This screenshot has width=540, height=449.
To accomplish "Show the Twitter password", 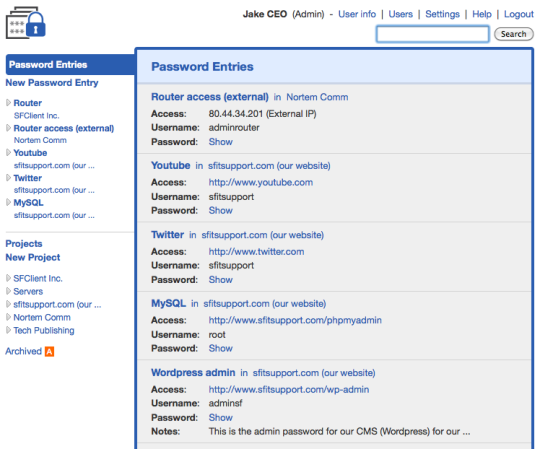I will coord(220,280).
